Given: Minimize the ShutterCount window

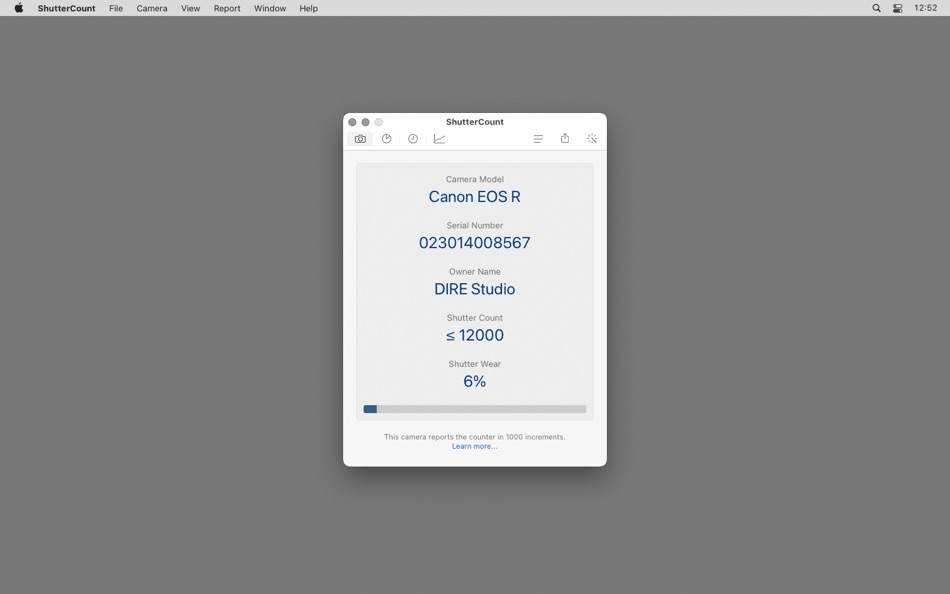Looking at the screenshot, I should (365, 122).
